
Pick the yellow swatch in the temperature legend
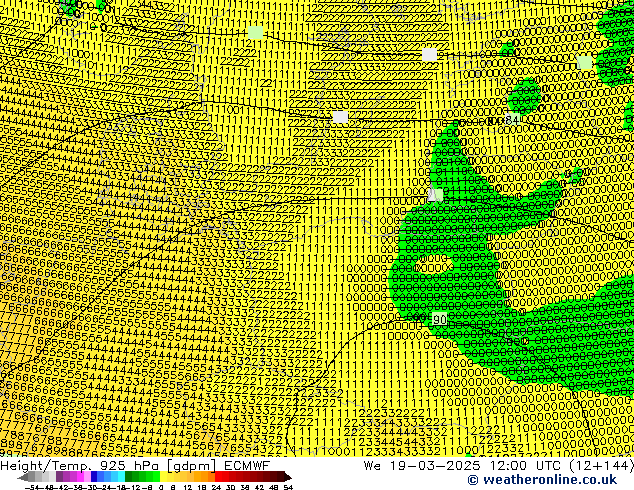(163, 477)
